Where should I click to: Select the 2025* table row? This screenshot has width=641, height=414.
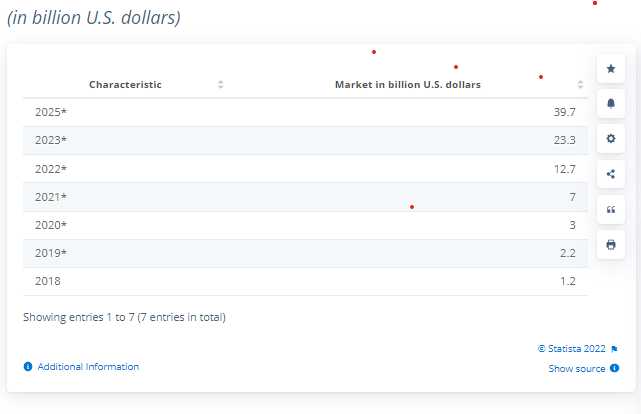(x=305, y=112)
